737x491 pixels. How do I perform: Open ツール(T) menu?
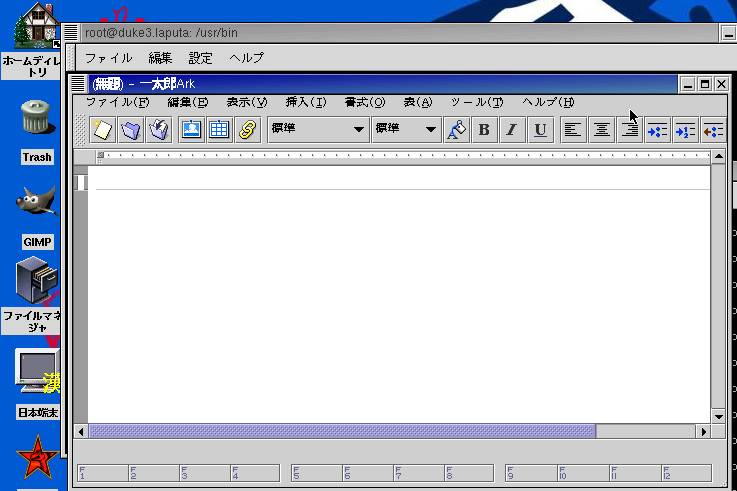[x=477, y=102]
